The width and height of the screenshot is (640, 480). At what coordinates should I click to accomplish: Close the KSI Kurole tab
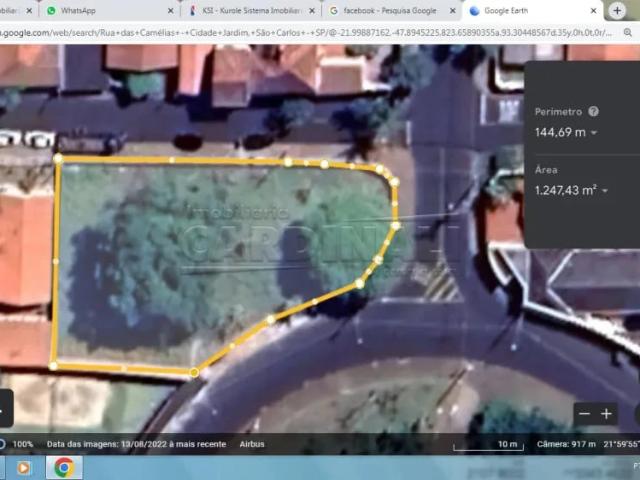[x=312, y=11]
